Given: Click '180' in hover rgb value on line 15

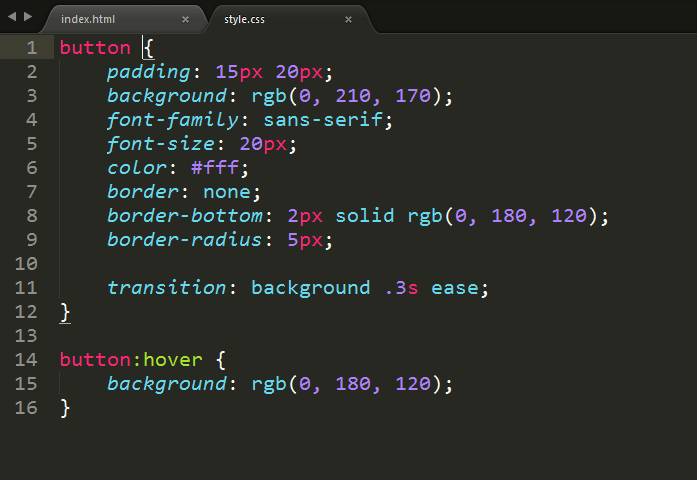Looking at the screenshot, I should [353, 384].
